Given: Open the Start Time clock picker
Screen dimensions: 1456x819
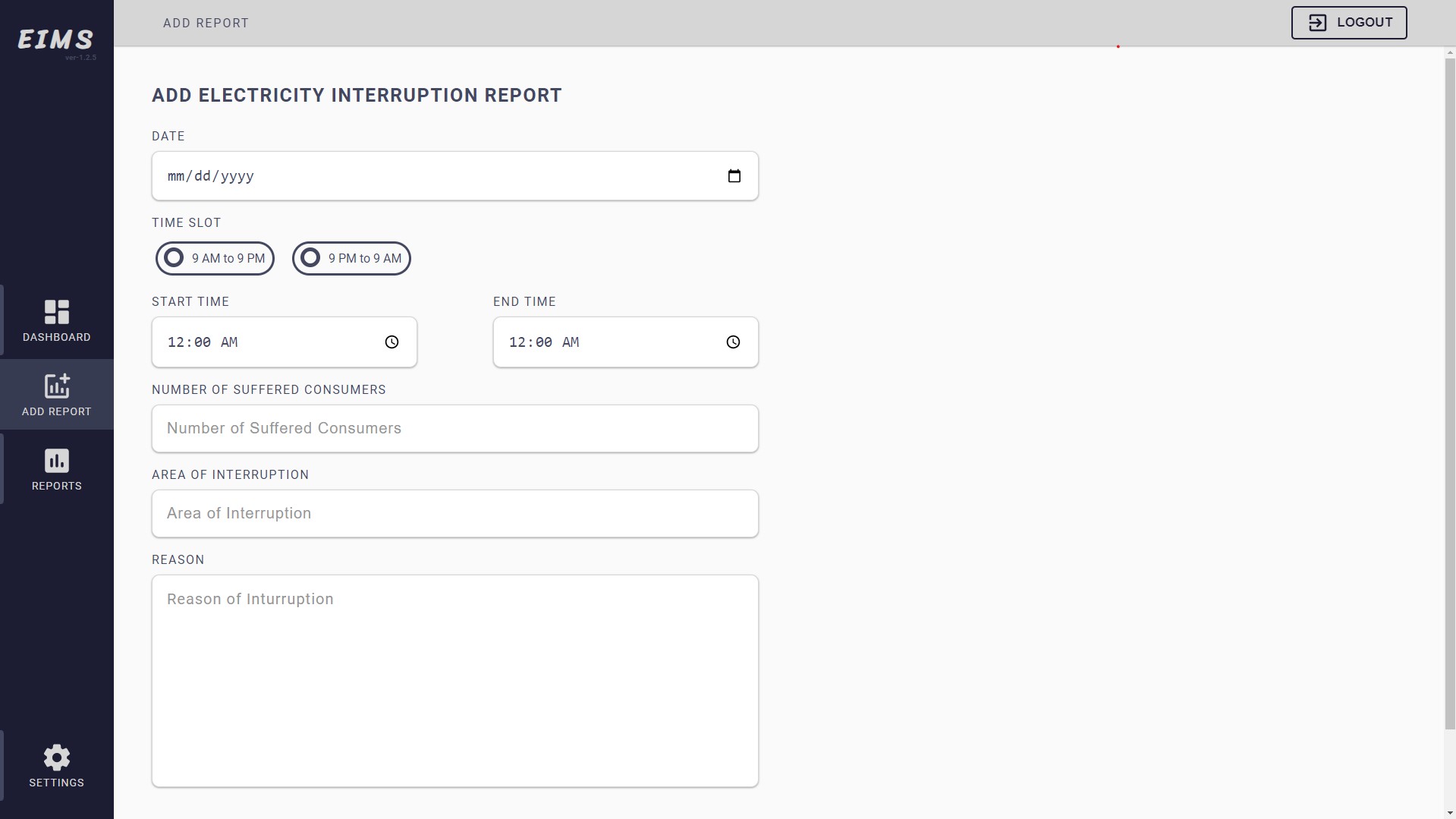Looking at the screenshot, I should point(392,342).
